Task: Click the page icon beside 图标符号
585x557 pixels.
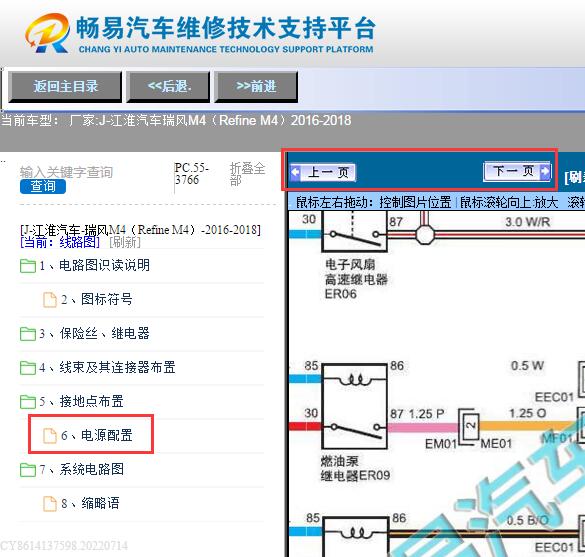Action: pyautogui.click(x=50, y=300)
